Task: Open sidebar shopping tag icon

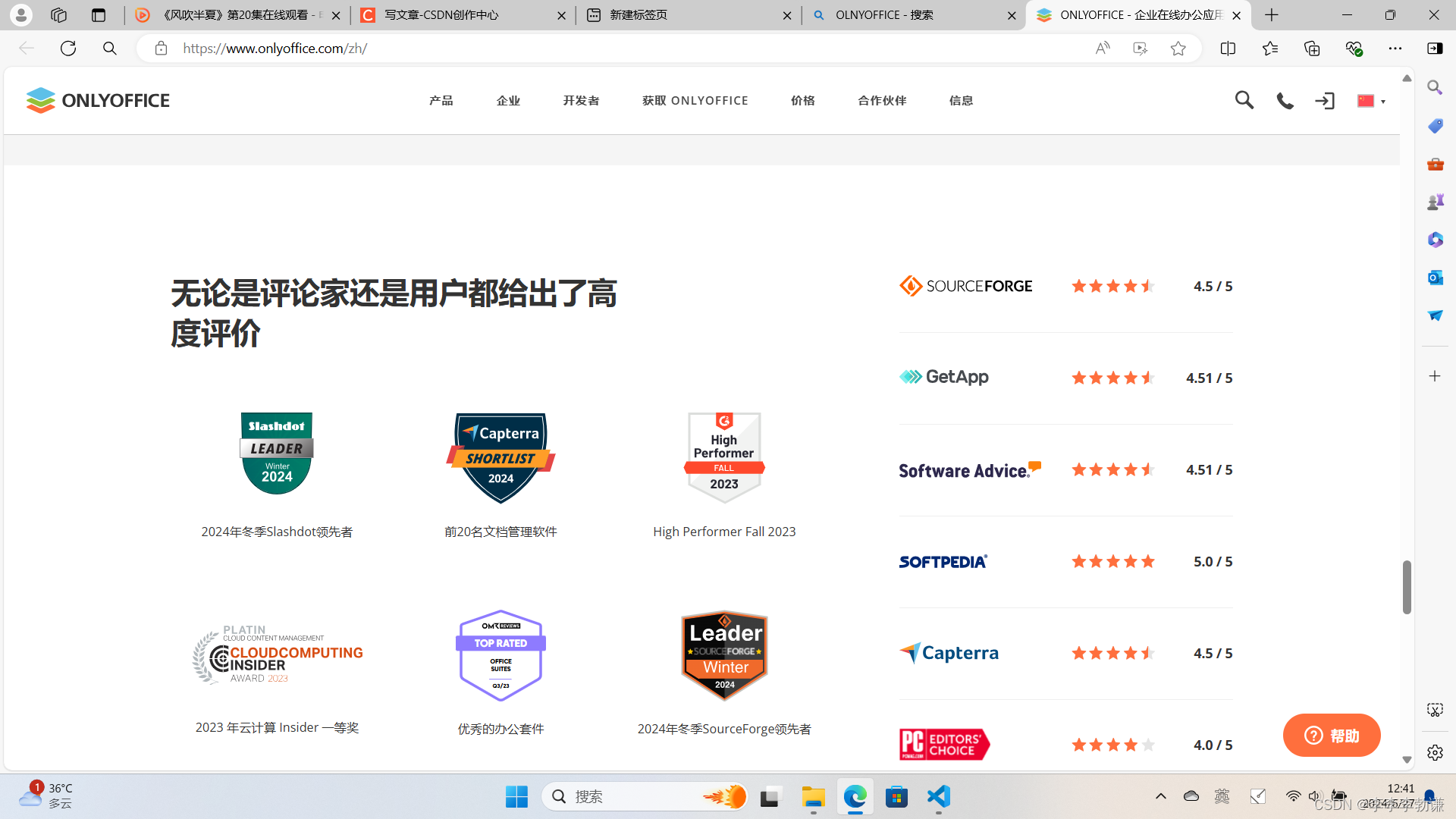Action: click(x=1435, y=126)
